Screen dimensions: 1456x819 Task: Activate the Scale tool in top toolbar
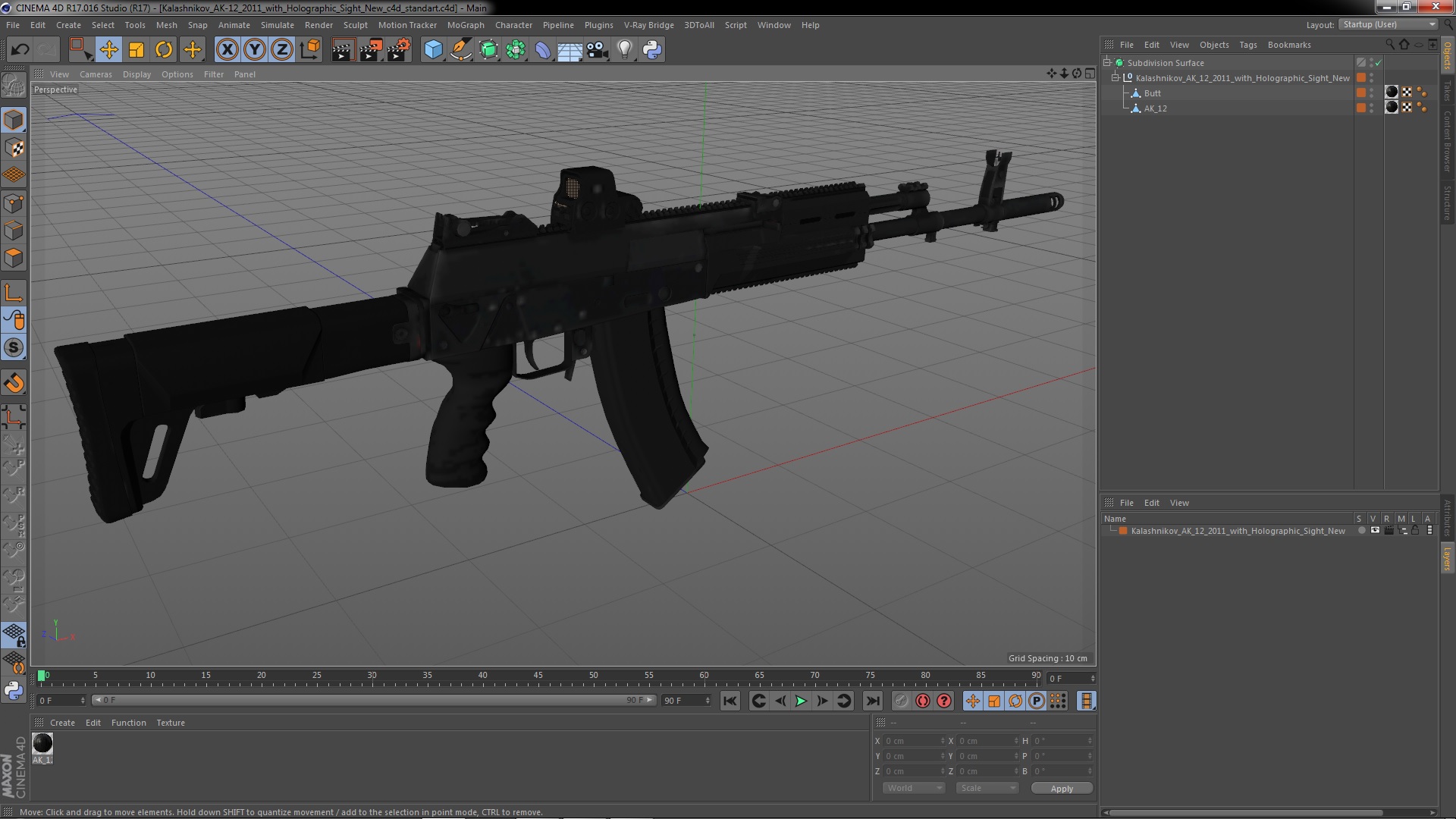136,50
